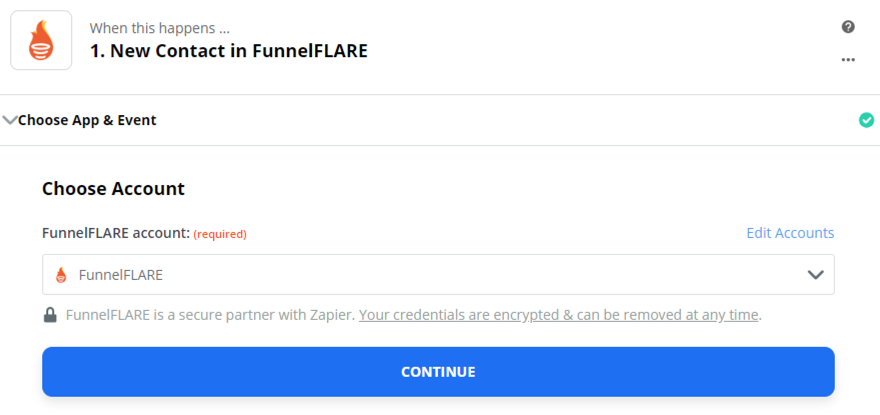Open the FunnelFLARE account dropdown arrow
Viewport: 880px width, 415px height.
click(815, 275)
